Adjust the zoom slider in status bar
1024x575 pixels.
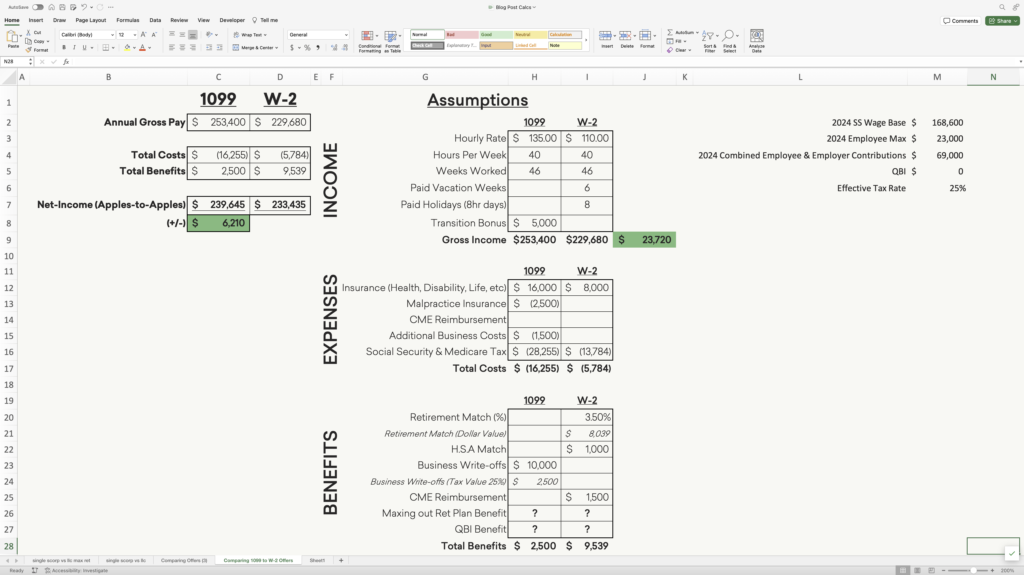[x=972, y=570]
